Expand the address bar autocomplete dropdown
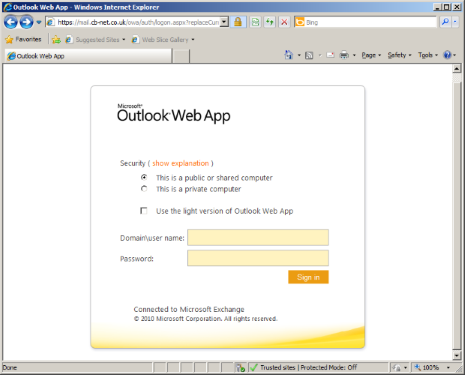 pos(225,22)
